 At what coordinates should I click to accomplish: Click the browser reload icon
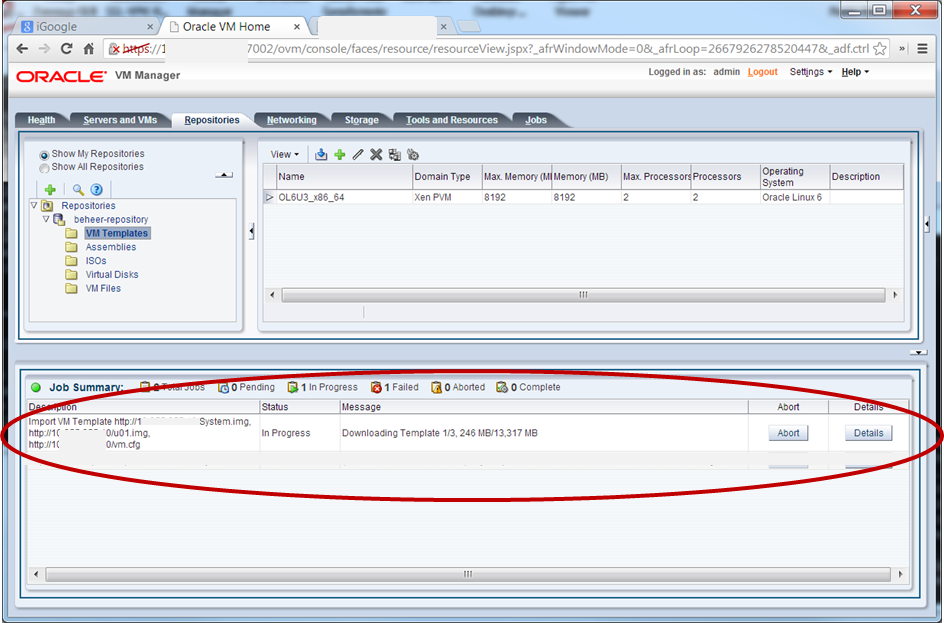coord(66,49)
